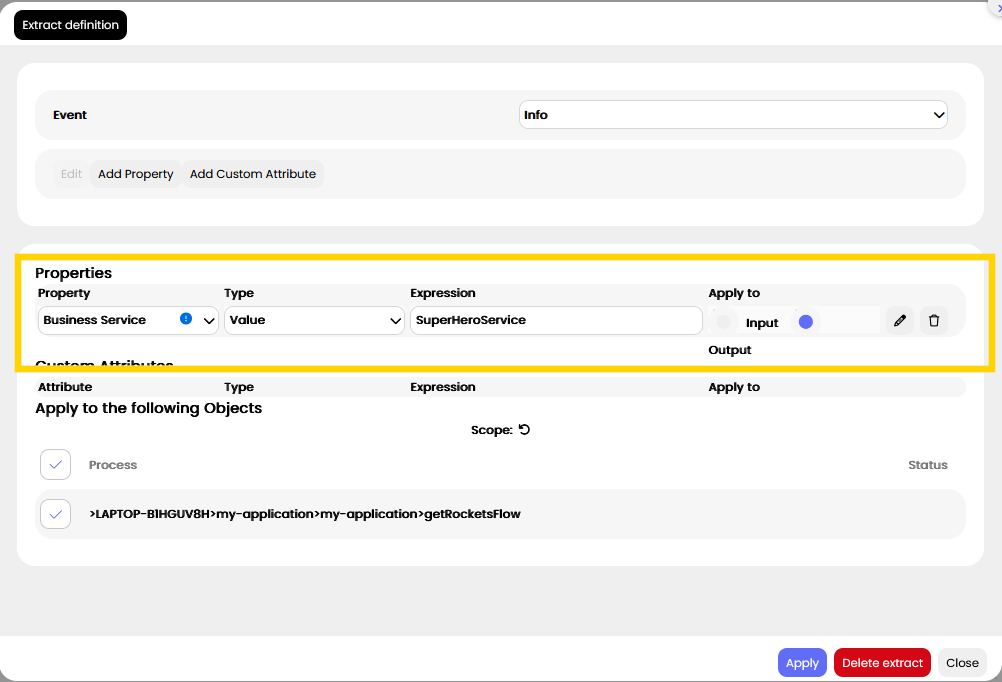Toggle the Process select-all checkbox
The image size is (1002, 682).
pos(56,465)
